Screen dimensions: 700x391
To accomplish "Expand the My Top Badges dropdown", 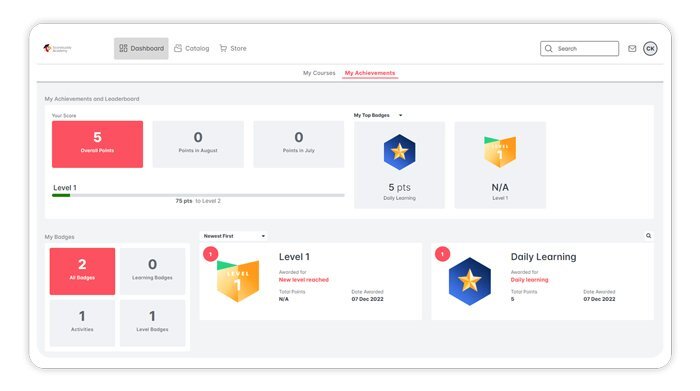I will coord(378,115).
